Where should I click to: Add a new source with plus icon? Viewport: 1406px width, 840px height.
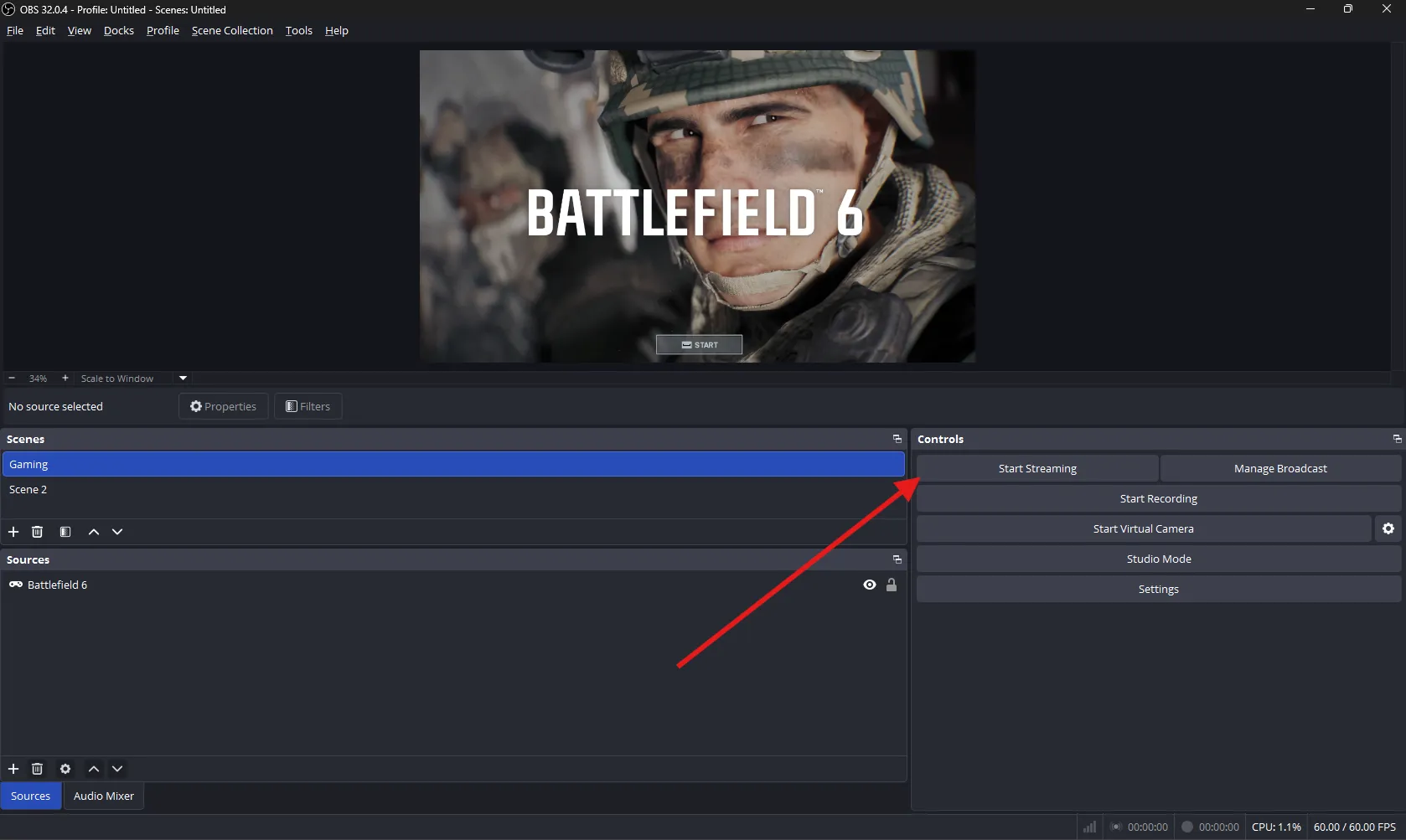(13, 769)
